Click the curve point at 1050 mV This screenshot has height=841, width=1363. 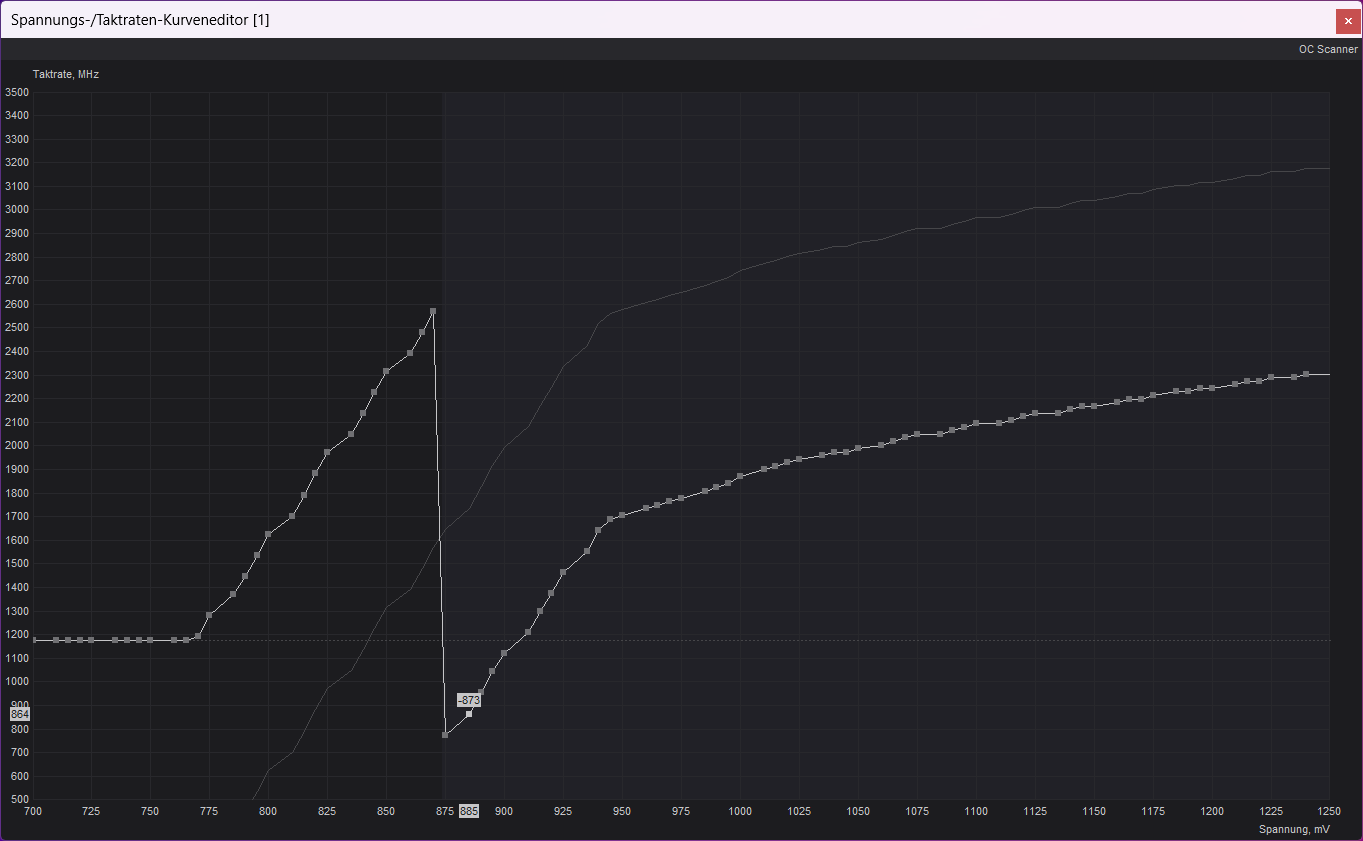pos(858,448)
